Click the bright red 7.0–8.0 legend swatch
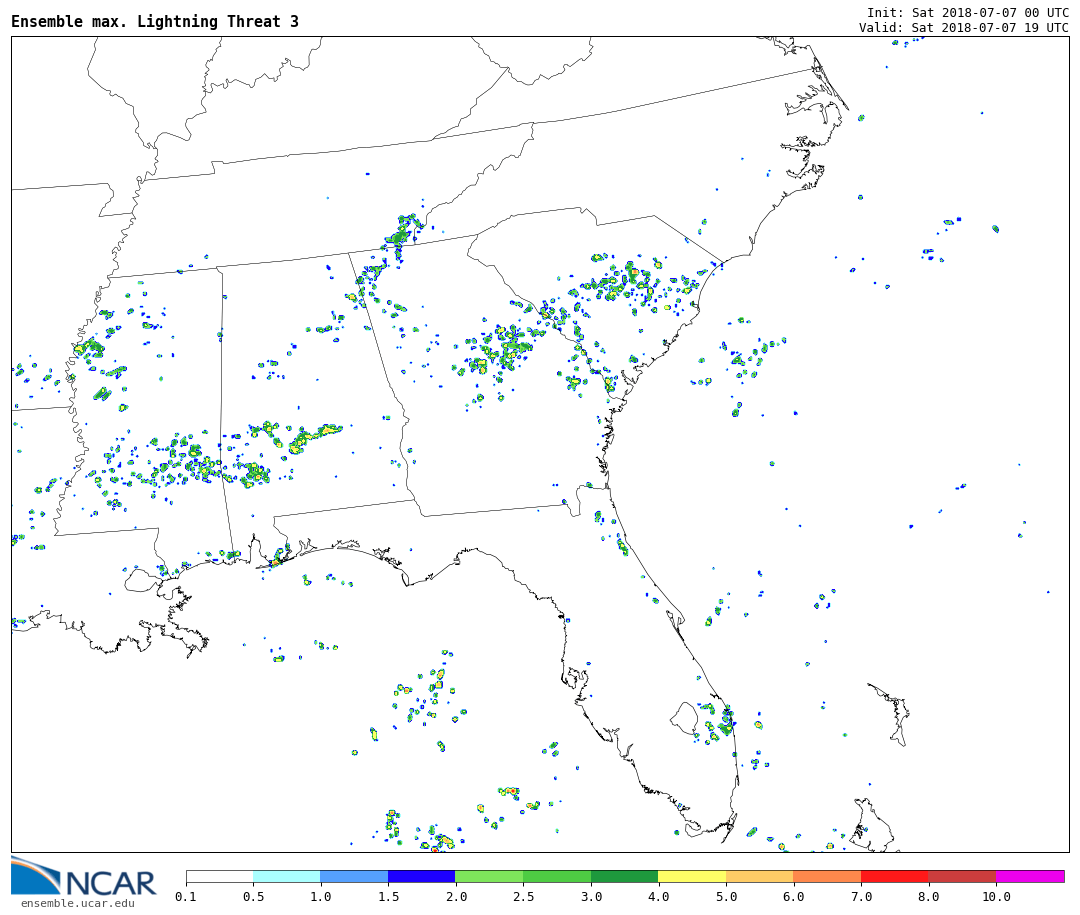 pyautogui.click(x=894, y=876)
